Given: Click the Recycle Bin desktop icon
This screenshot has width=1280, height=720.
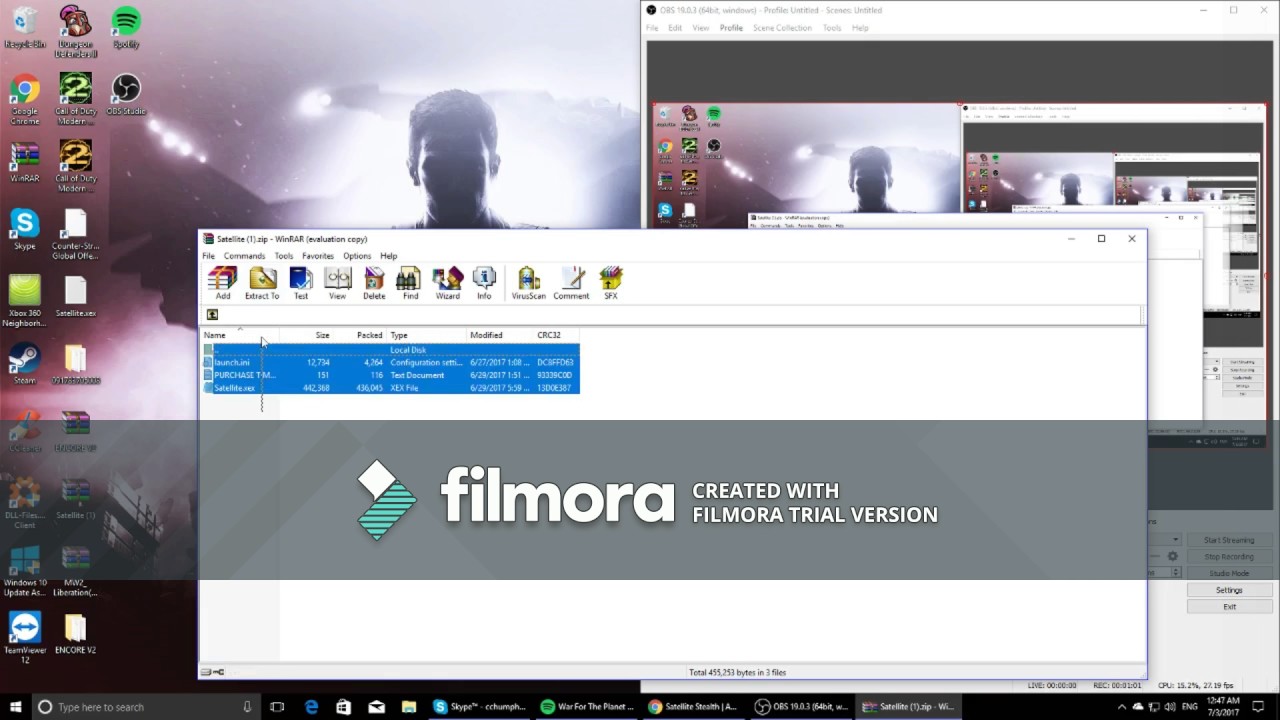Looking at the screenshot, I should click(x=25, y=28).
